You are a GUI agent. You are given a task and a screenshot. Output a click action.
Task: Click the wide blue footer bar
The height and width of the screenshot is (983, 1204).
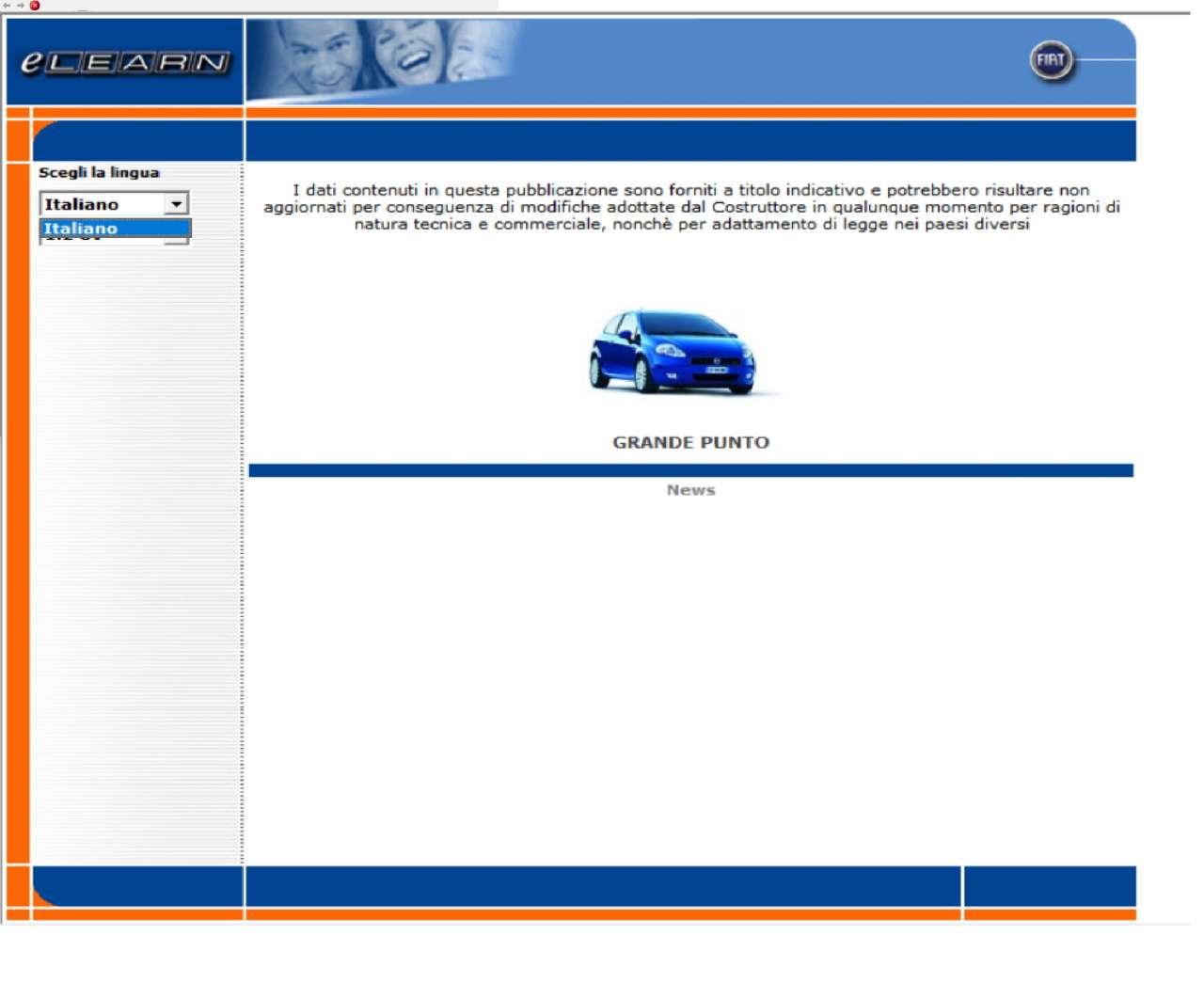602,886
